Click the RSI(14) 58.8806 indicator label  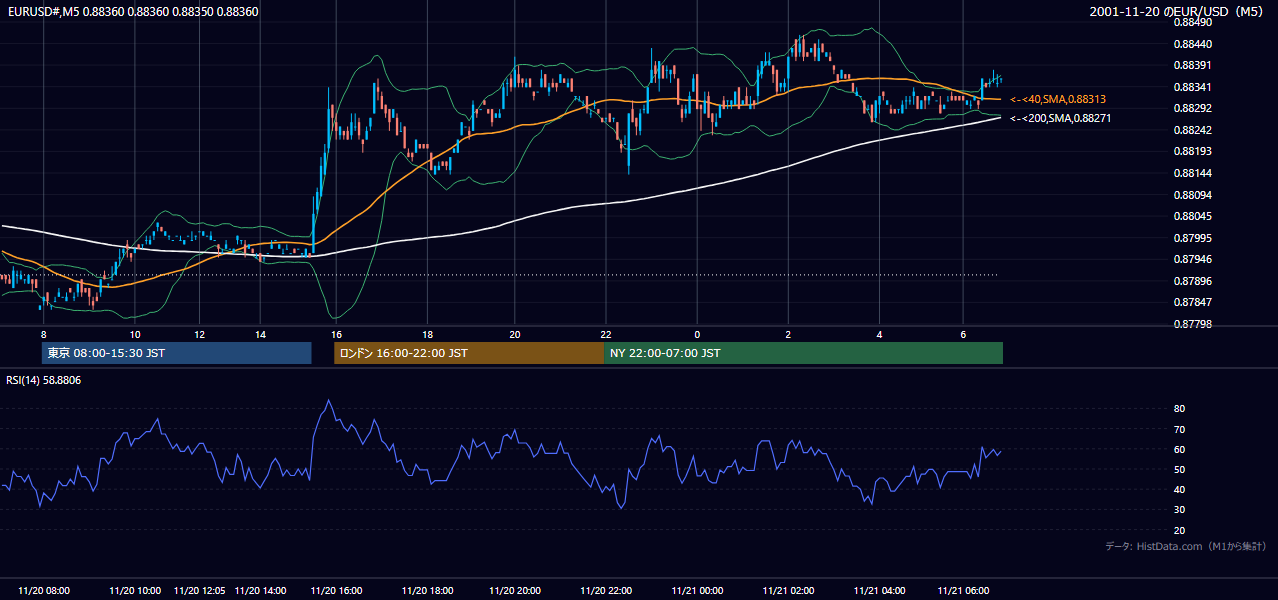(44, 380)
